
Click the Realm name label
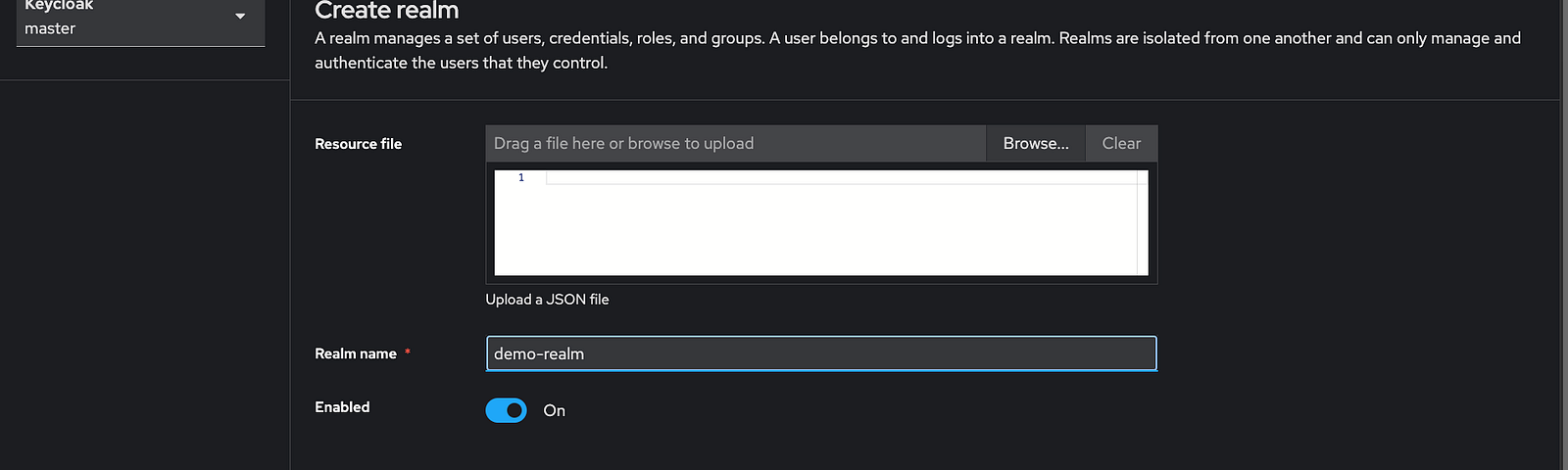point(356,353)
